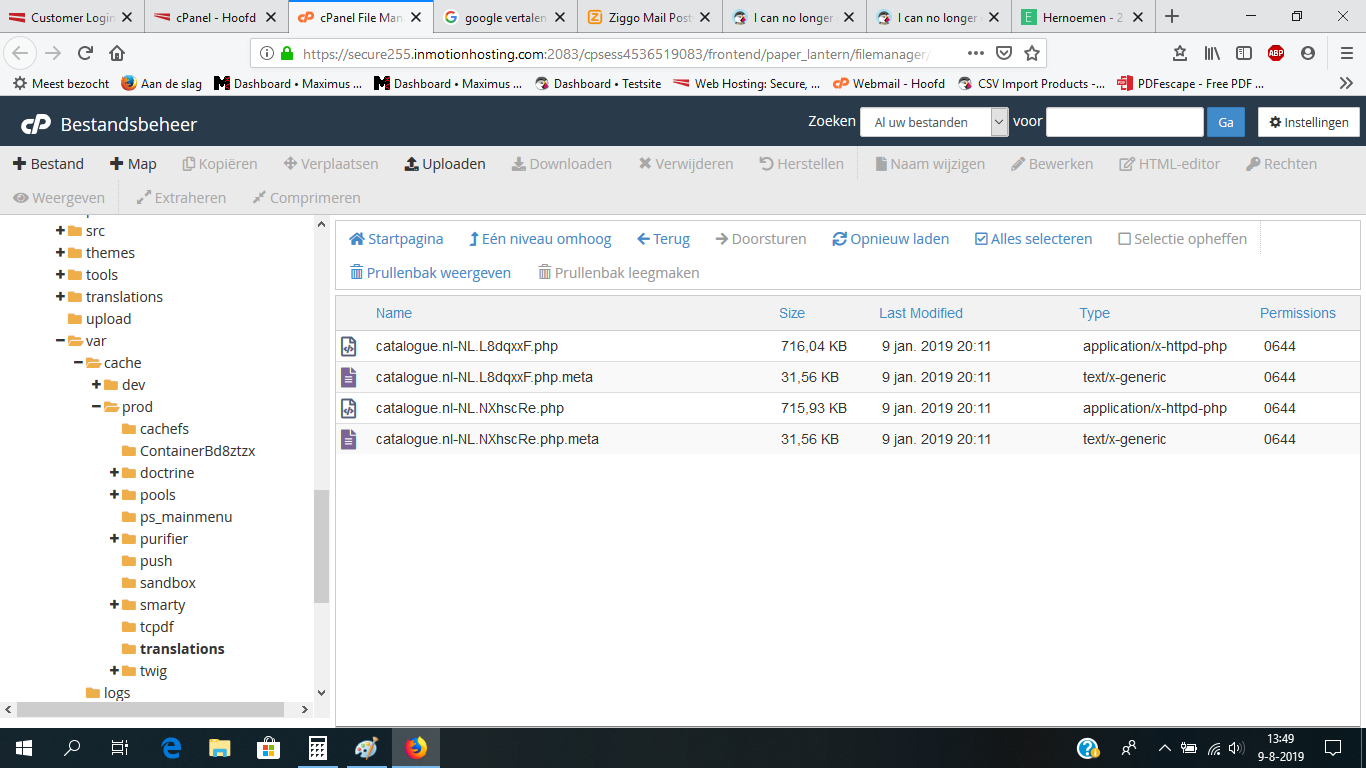Viewport: 1366px width, 768px height.
Task: Open a new browser tab
Action: coord(1172,17)
